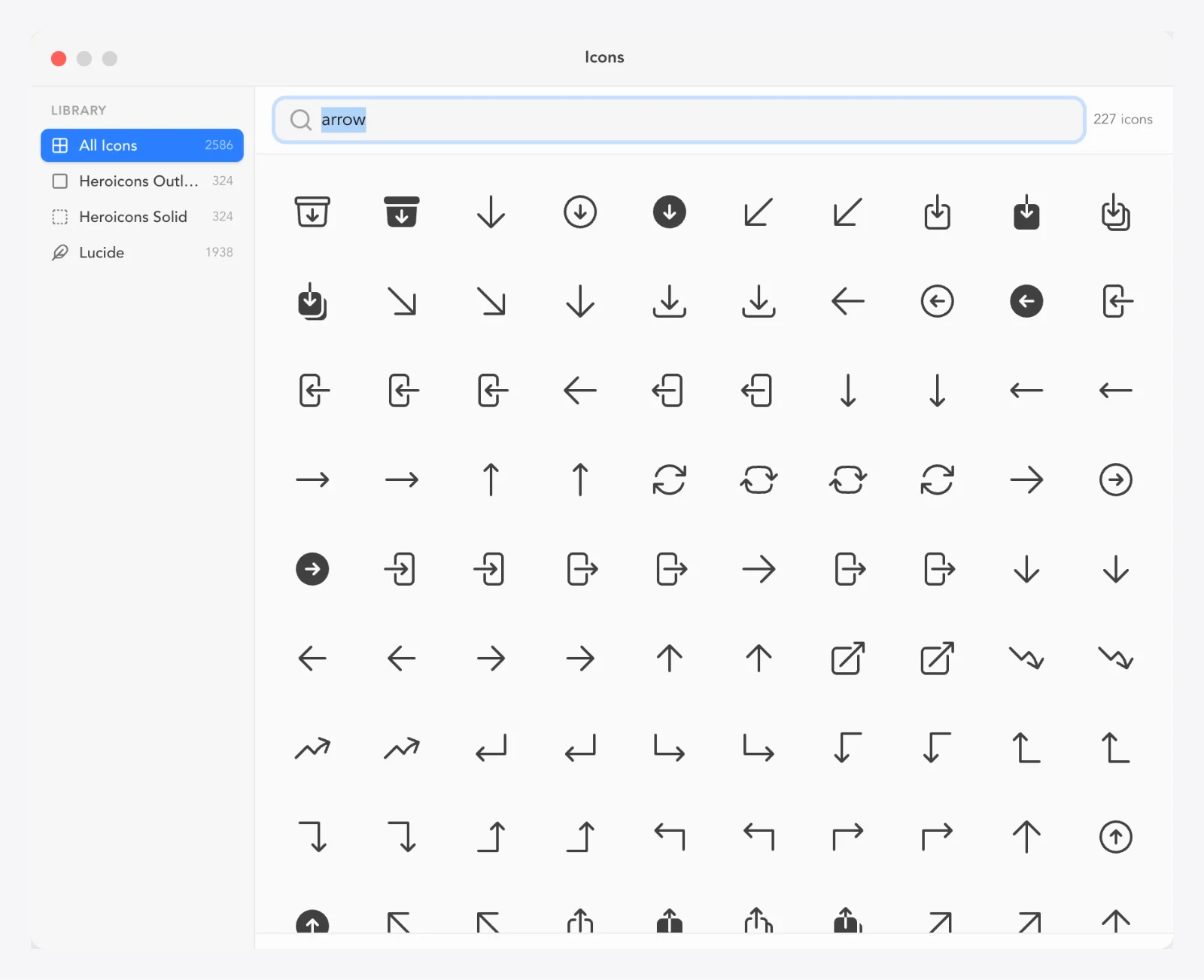Pick the outline circled down arrow icon

pos(580,212)
